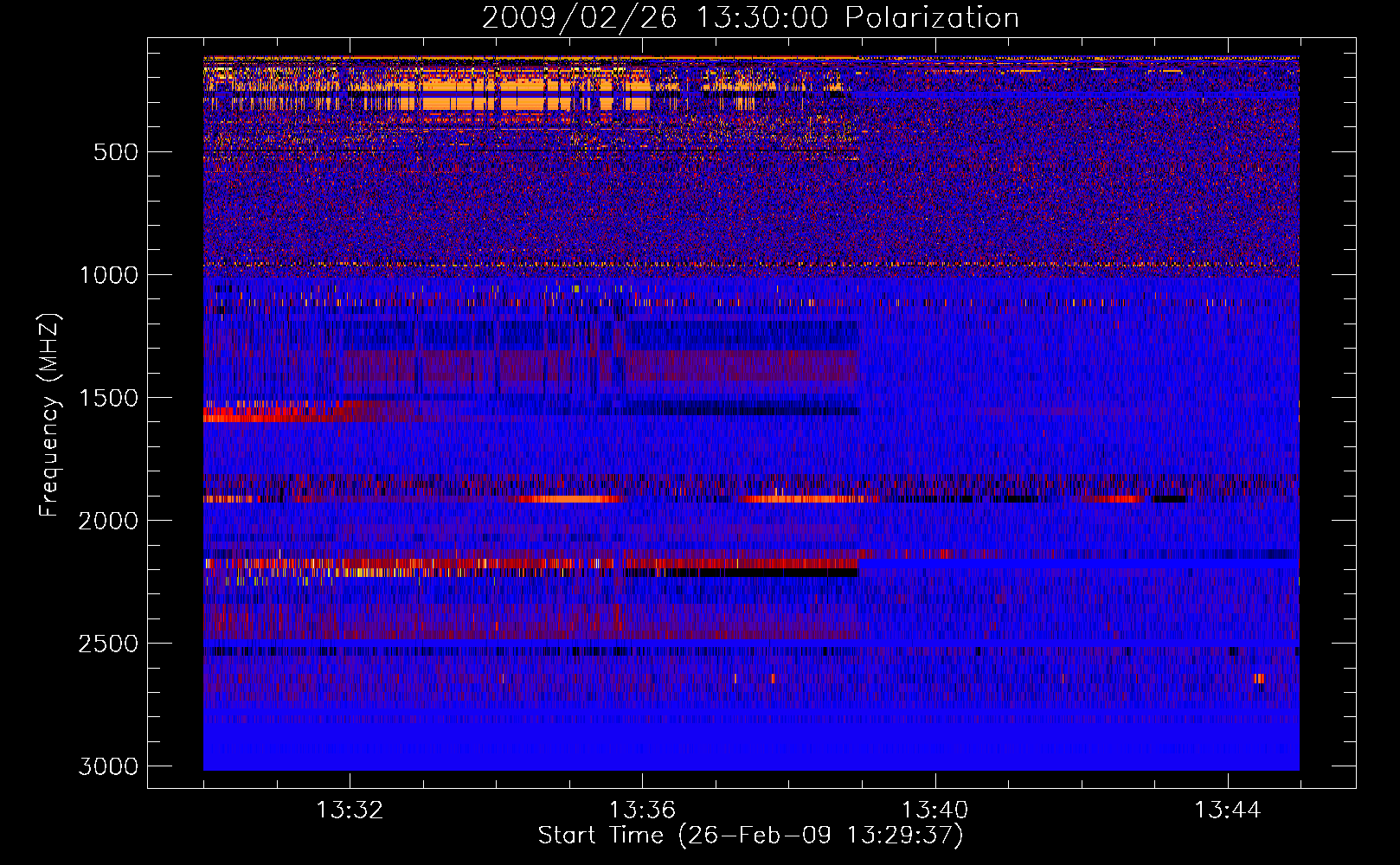Click the 'Frequency (MHZ)' axis label
The image size is (1400, 865).
click(49, 415)
